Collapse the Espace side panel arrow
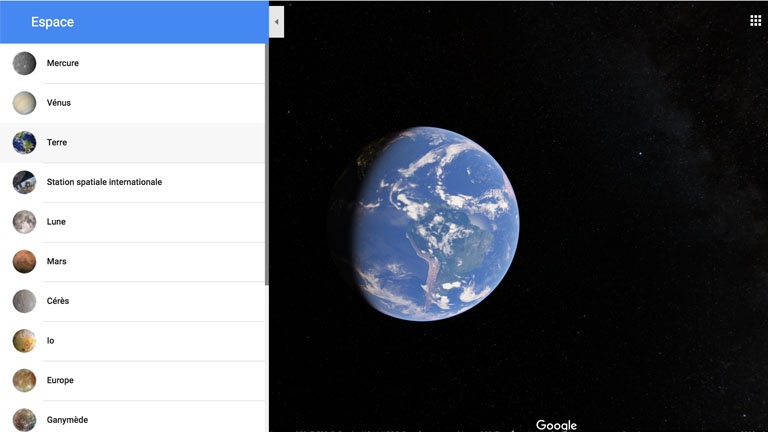 coord(276,22)
